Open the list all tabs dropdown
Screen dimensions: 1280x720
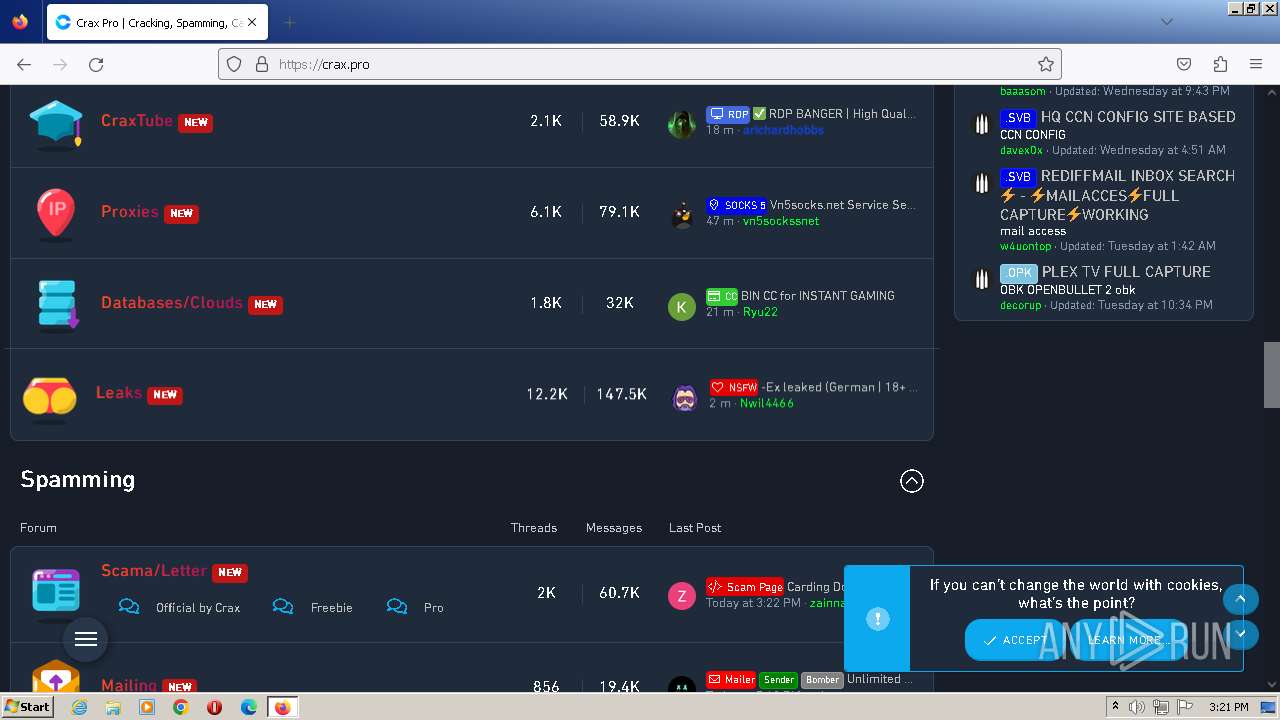(x=1166, y=22)
